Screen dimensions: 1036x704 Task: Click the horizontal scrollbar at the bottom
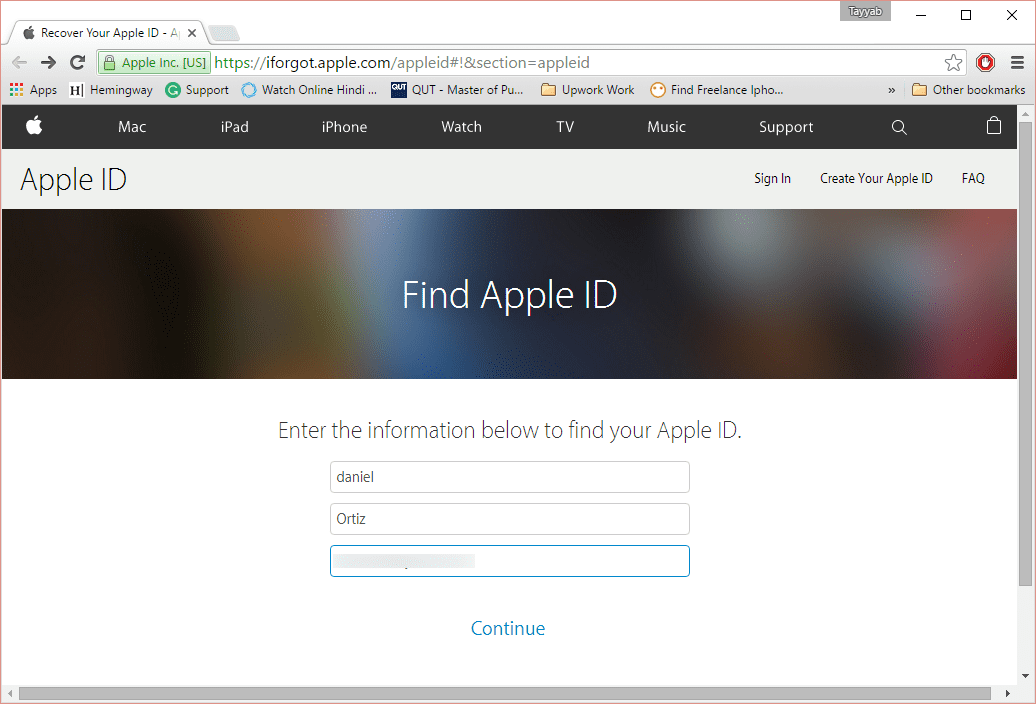pos(500,693)
